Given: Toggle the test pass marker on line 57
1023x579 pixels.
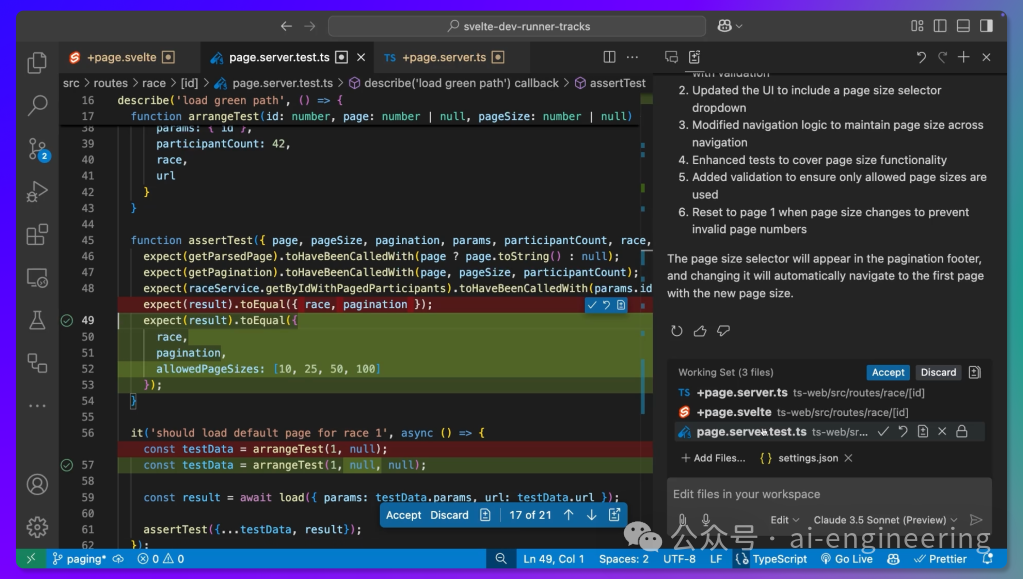Looking at the screenshot, I should 67,465.
